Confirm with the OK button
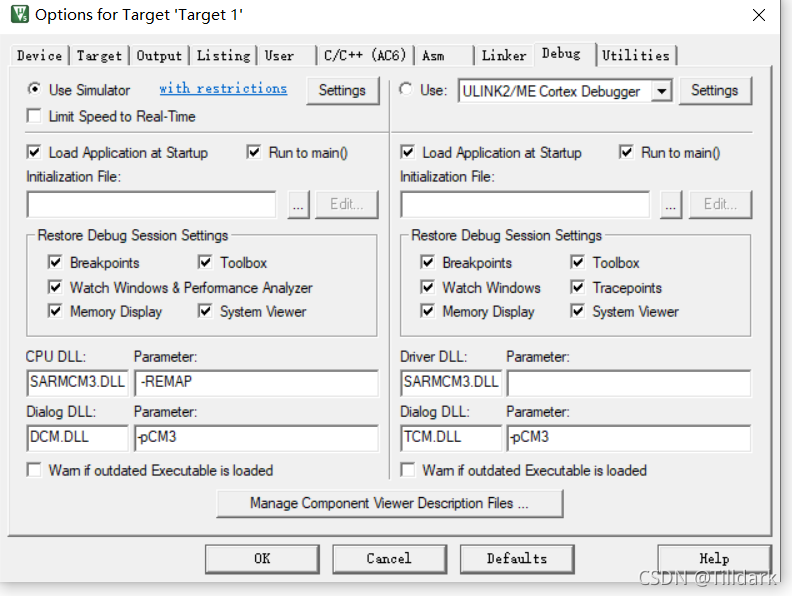This screenshot has height=596, width=792. [x=262, y=559]
